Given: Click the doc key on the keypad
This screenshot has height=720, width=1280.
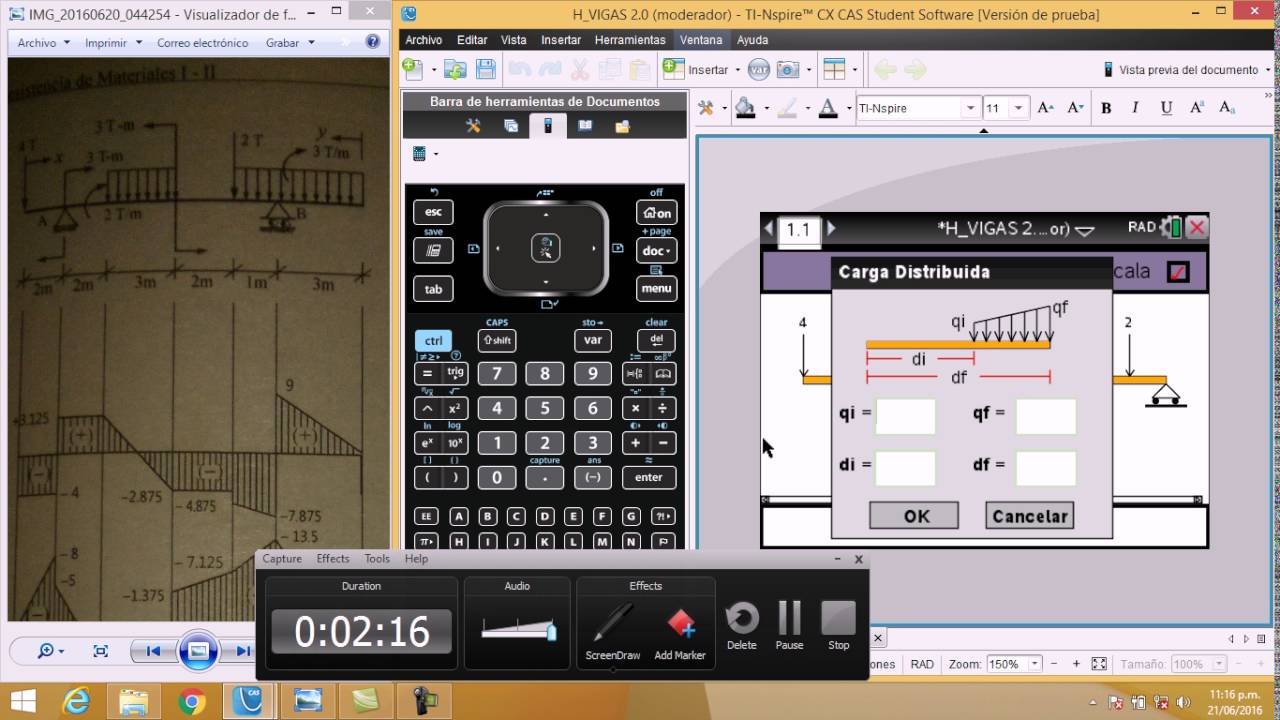Looking at the screenshot, I should 656,250.
